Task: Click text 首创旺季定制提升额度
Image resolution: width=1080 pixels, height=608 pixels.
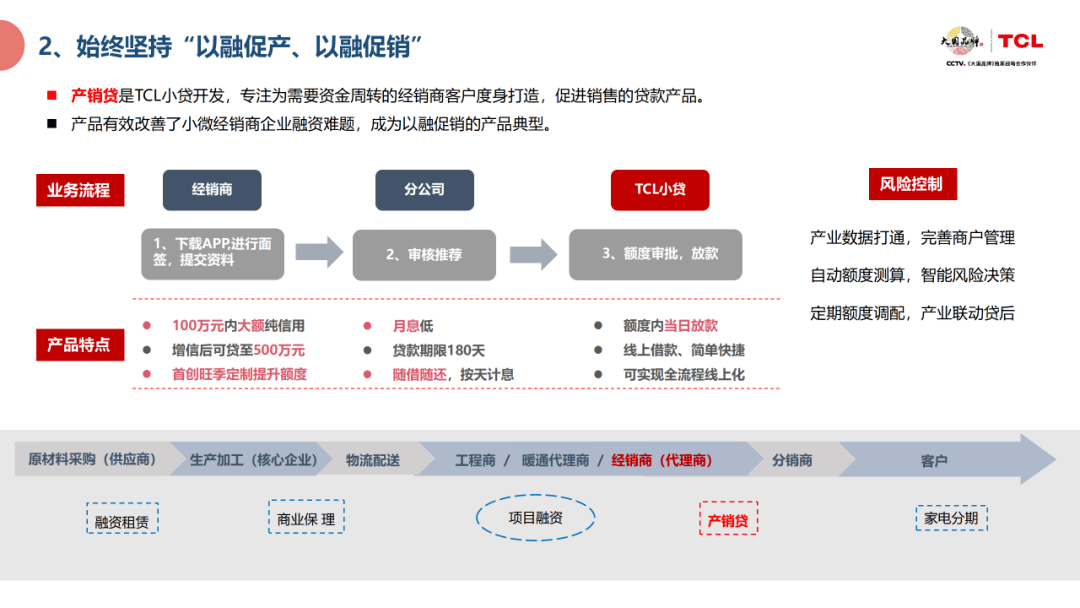Action: [x=239, y=374]
